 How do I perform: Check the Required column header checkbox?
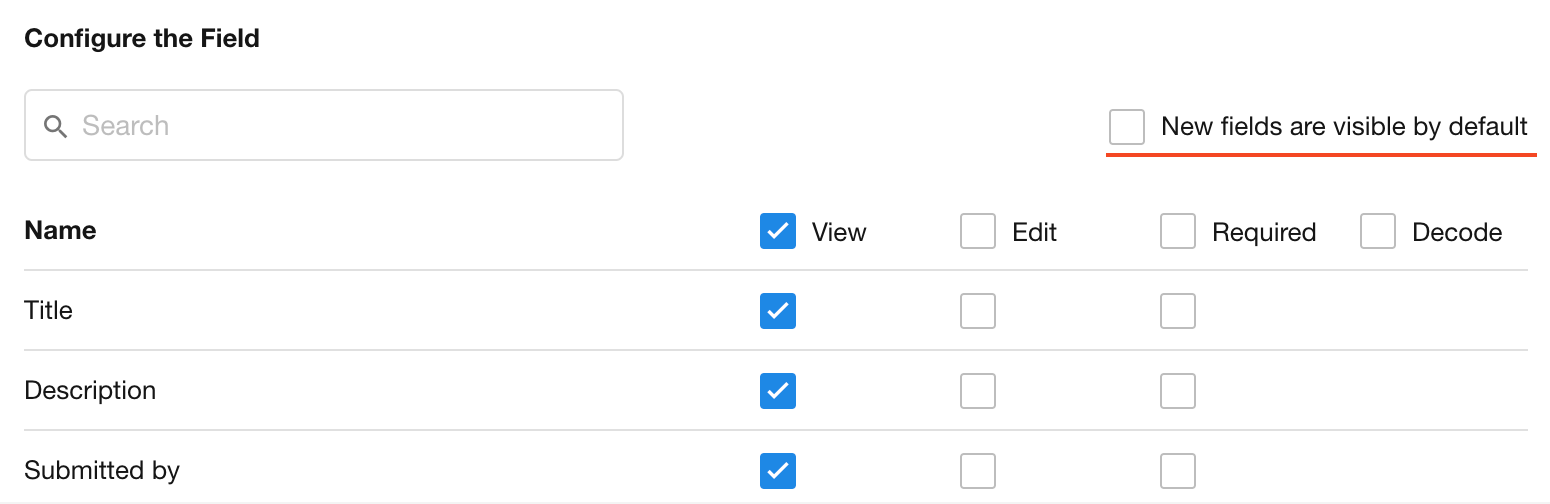(1178, 232)
